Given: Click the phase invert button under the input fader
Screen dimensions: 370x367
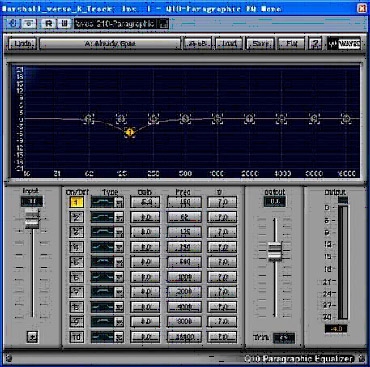Looking at the screenshot, I should click(x=32, y=336).
